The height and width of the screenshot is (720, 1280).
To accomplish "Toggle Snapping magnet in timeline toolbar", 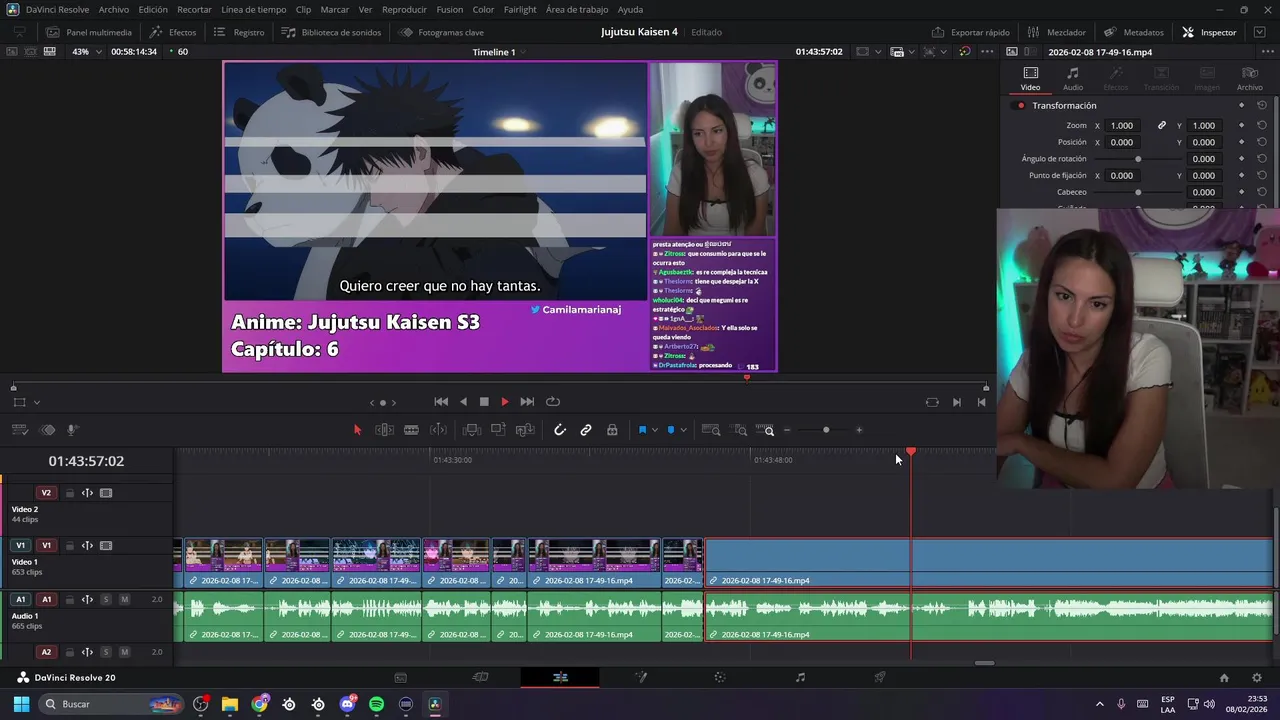I will (x=560, y=430).
